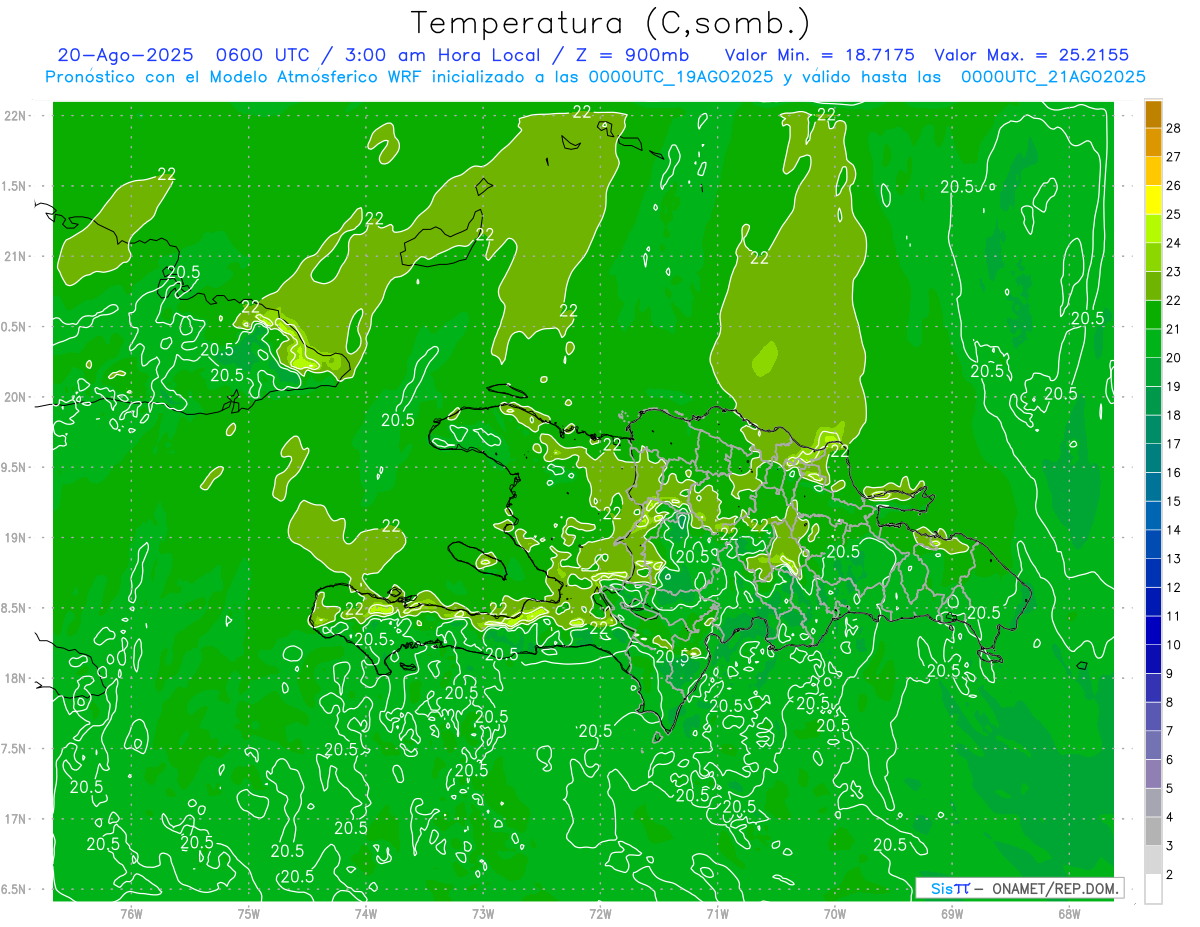Click longitude axis label "71W"
Screen dimensions: 1200x927
pyautogui.click(x=717, y=913)
